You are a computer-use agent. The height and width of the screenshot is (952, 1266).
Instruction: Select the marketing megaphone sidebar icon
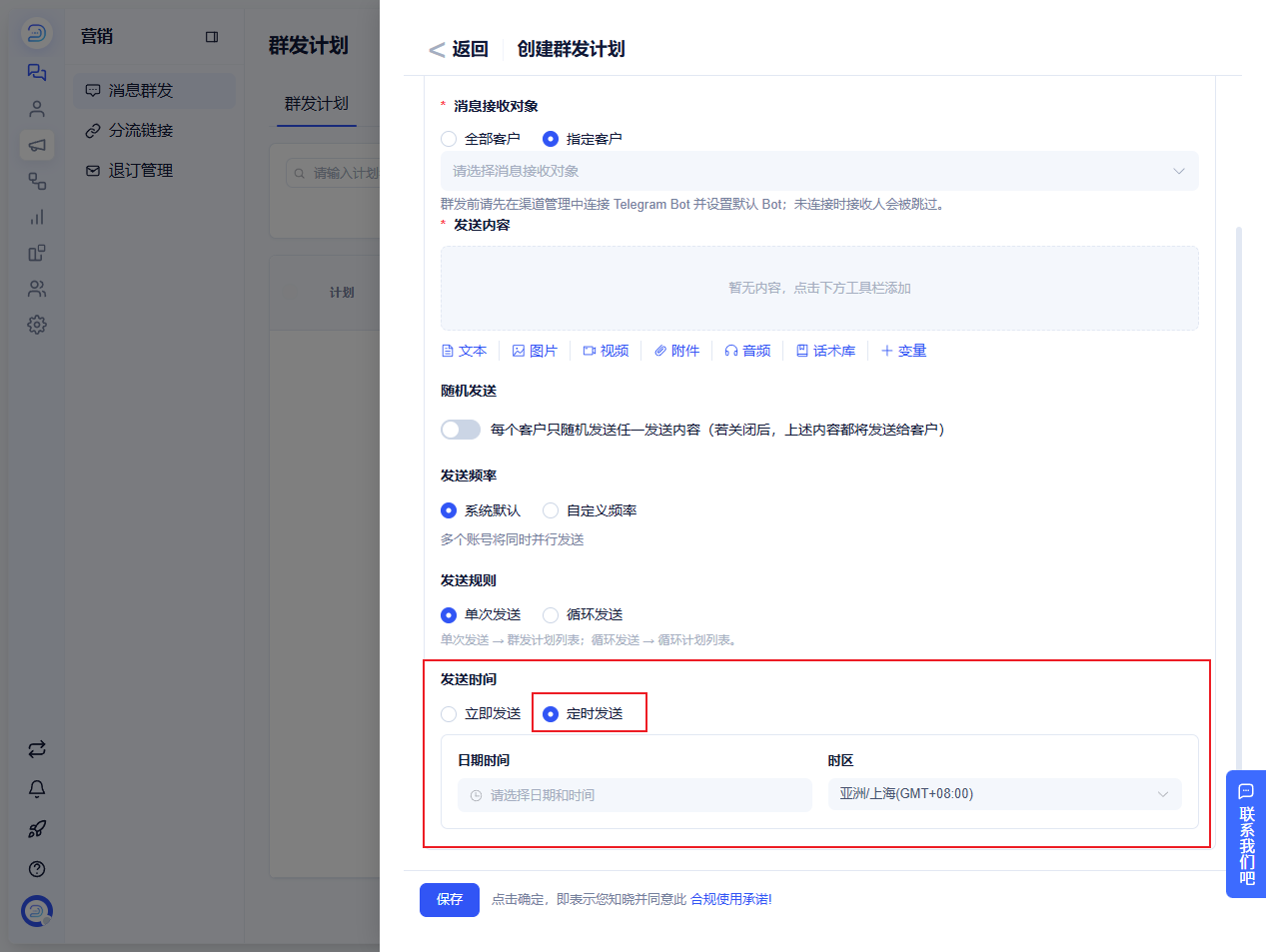click(x=37, y=145)
